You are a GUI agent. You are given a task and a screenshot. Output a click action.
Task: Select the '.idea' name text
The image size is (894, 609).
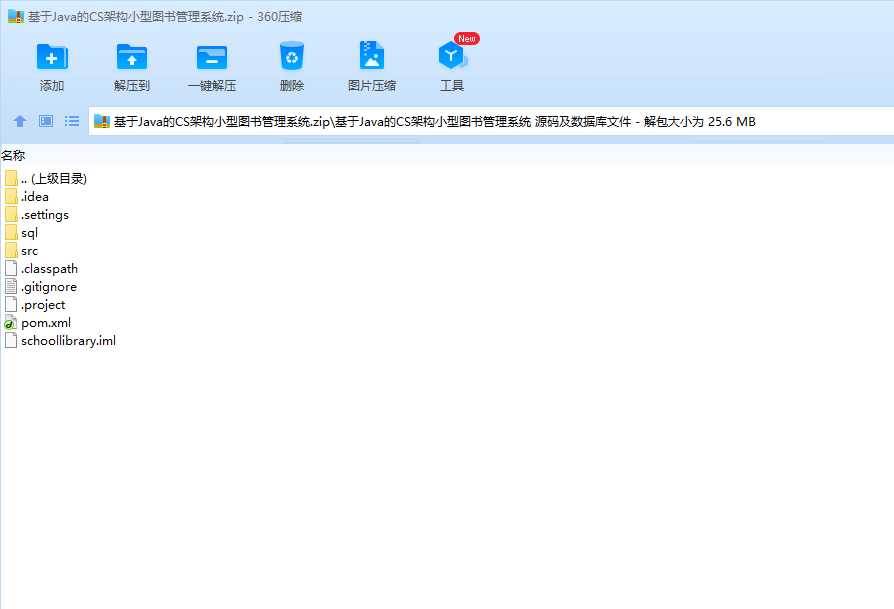(x=35, y=197)
